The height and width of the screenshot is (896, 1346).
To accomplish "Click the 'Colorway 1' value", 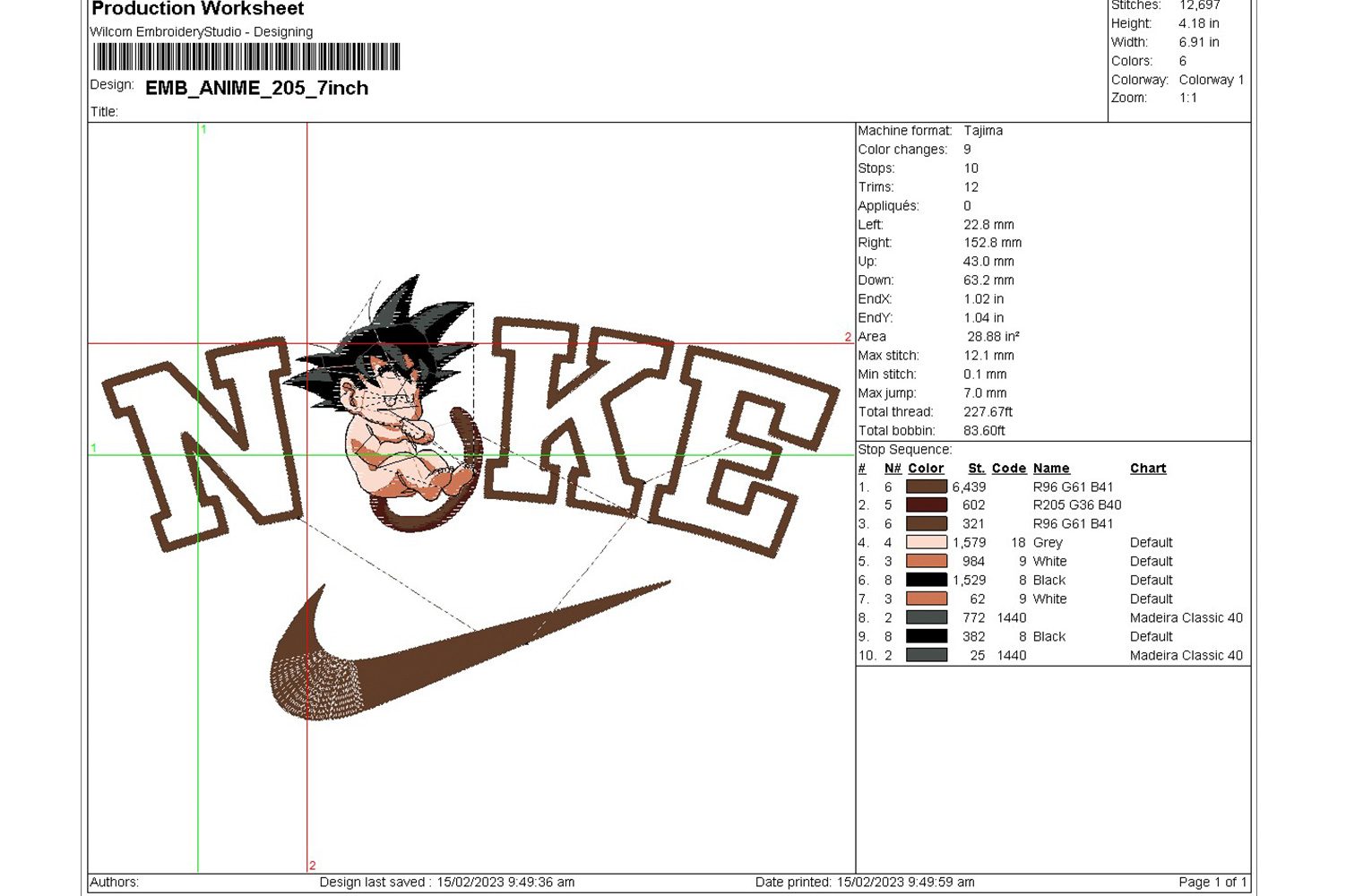I will pyautogui.click(x=1212, y=80).
